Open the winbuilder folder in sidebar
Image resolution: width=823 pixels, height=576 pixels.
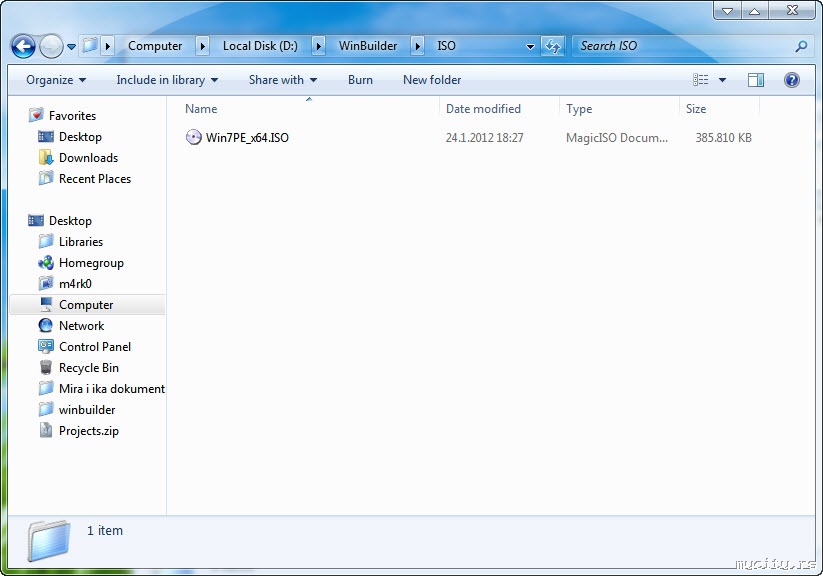pyautogui.click(x=87, y=410)
